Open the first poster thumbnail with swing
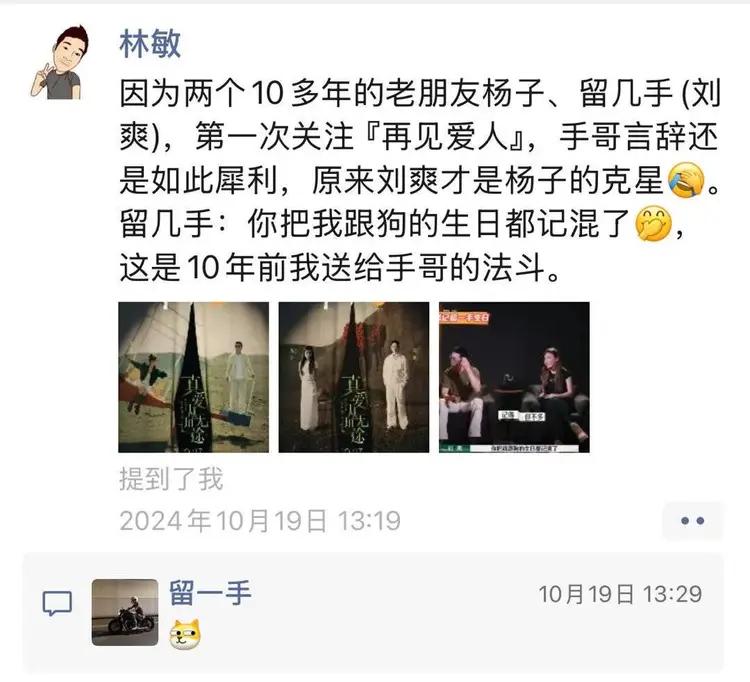Screen dimensions: 750x682 (x=194, y=377)
